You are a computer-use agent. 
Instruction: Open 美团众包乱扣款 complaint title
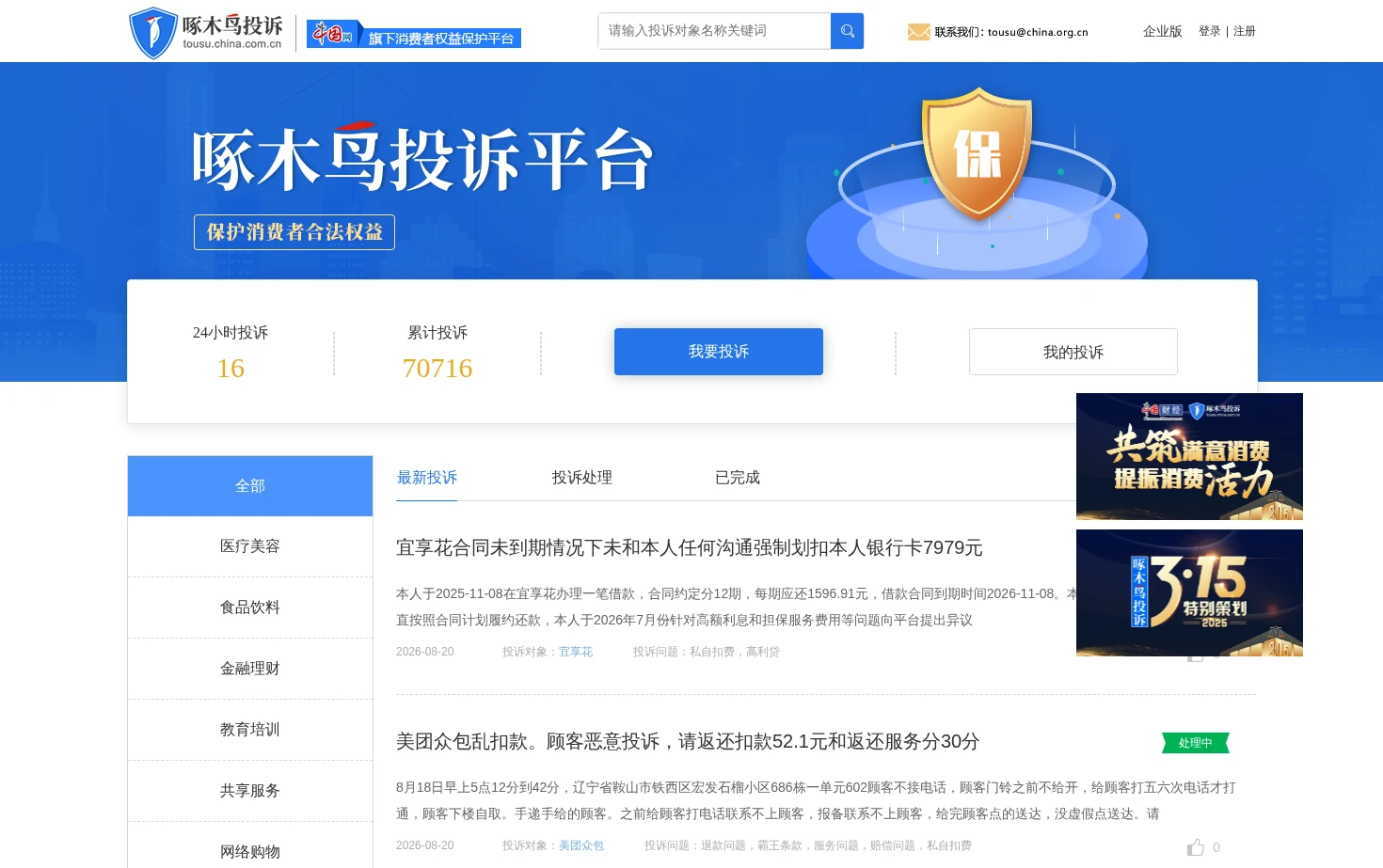(x=688, y=741)
